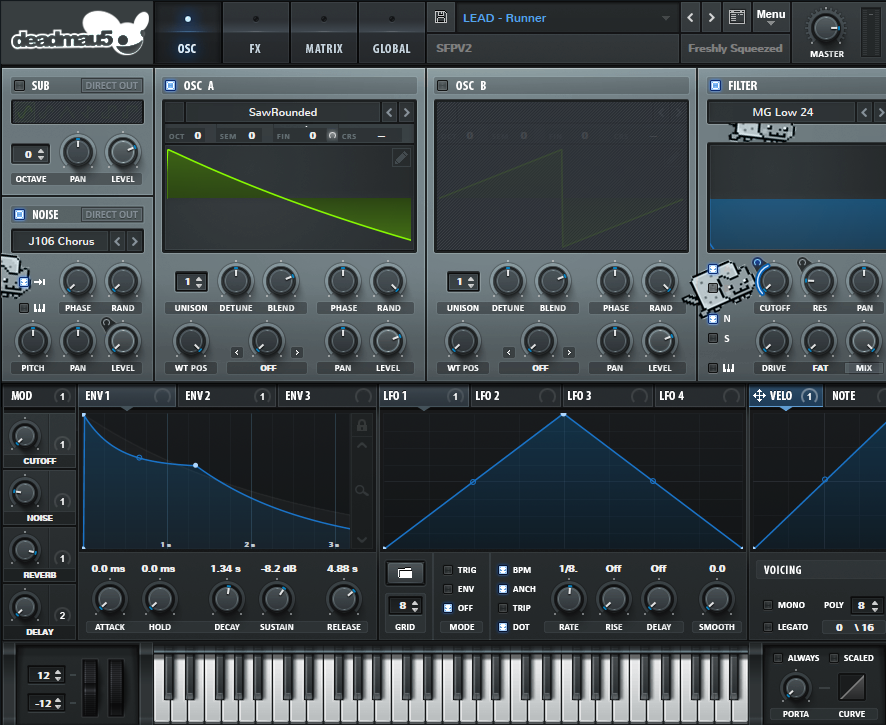Click the OSC A warp mode OFF label
The image size is (886, 725).
click(267, 368)
